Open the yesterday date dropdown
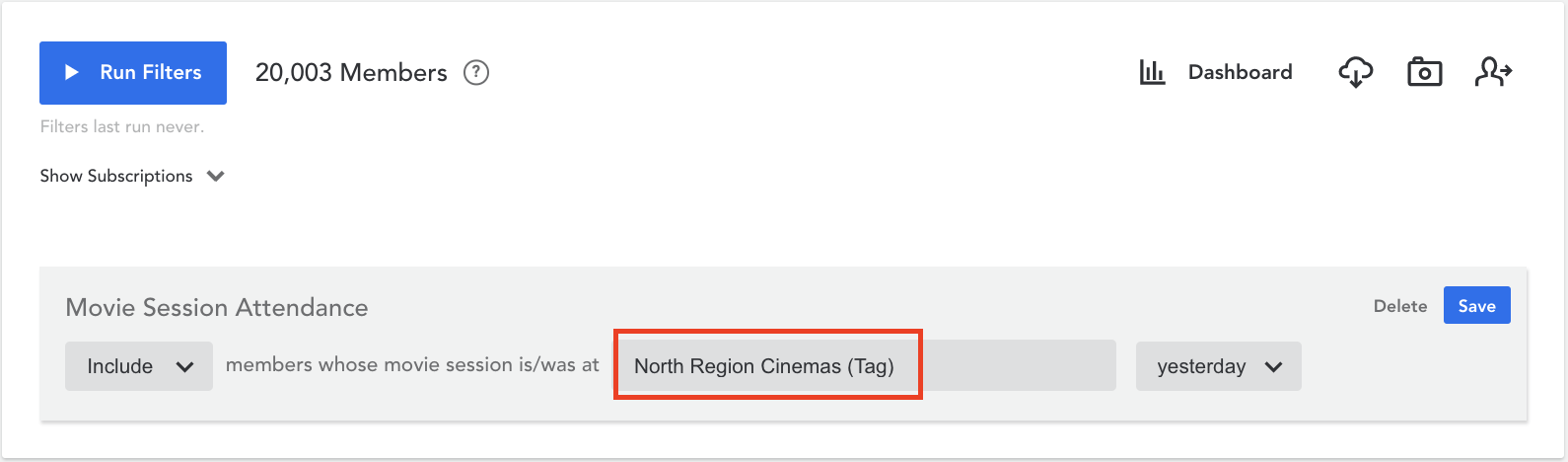Screen dimensions: 1568x462 point(1219,366)
